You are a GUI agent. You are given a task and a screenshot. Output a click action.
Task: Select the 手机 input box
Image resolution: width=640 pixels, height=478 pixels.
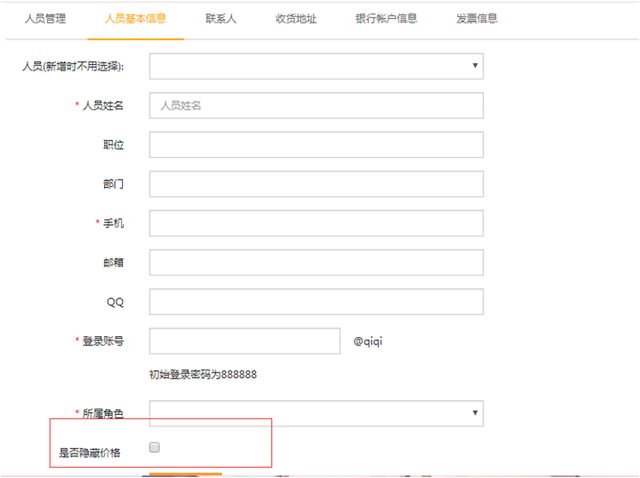pos(316,223)
